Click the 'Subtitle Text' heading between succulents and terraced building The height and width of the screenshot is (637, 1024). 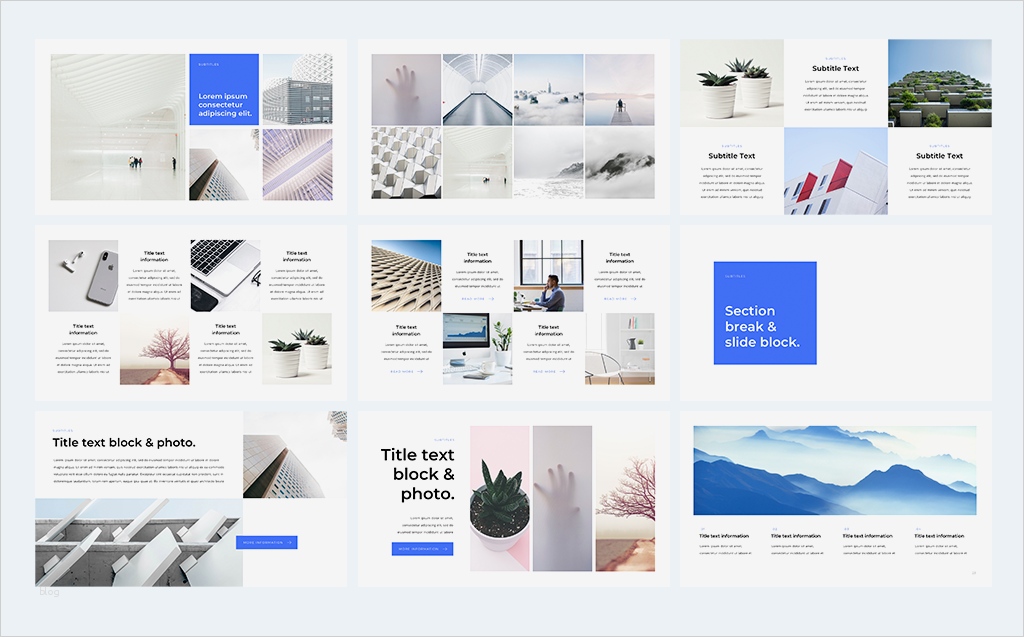click(x=835, y=68)
